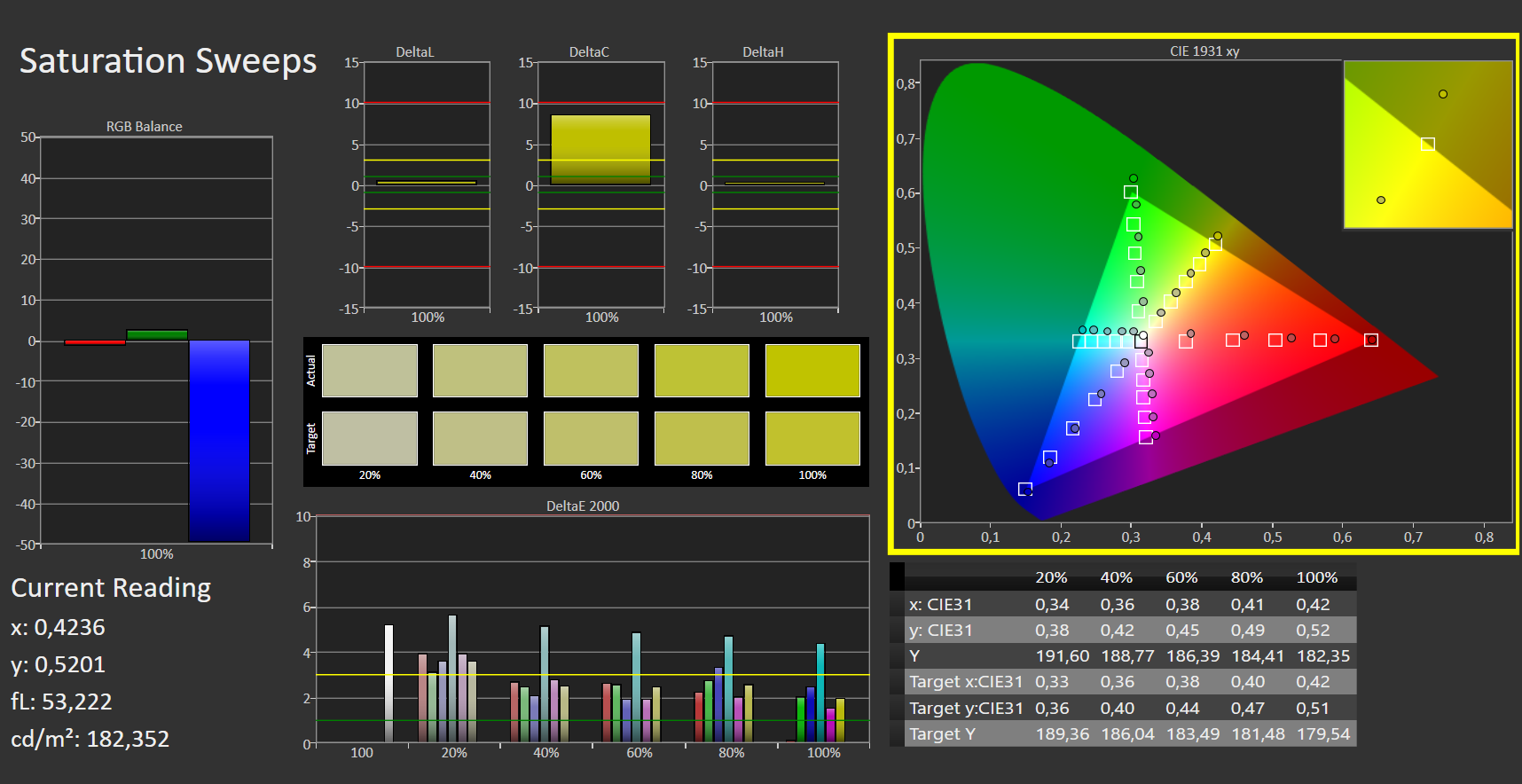
Task: Click the Target Y value "189,36" cell
Action: point(1063,734)
